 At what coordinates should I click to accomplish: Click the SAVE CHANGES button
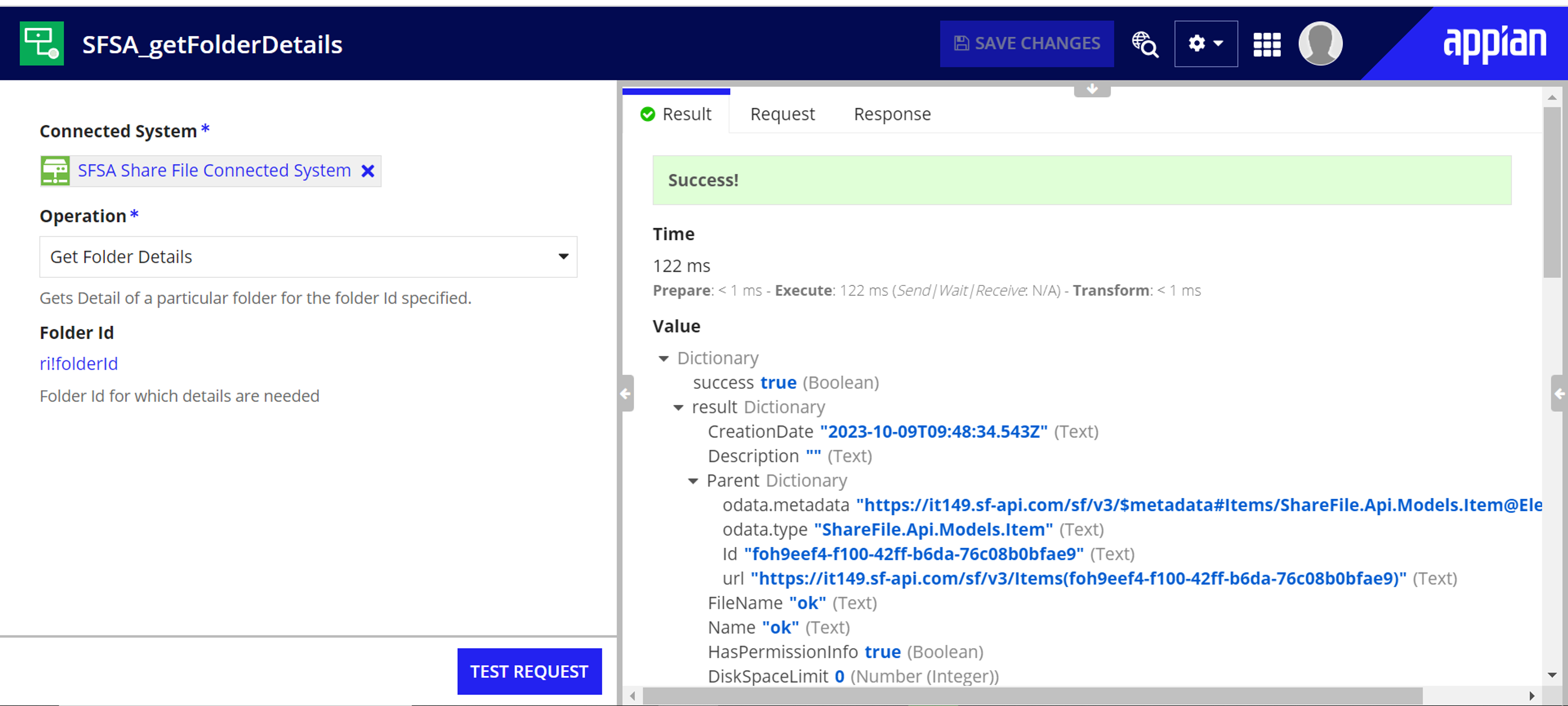pos(1026,44)
